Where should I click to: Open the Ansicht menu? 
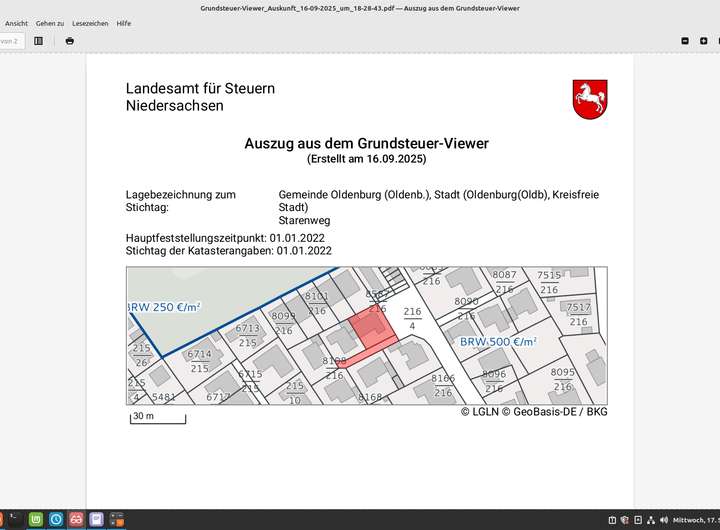(16, 23)
